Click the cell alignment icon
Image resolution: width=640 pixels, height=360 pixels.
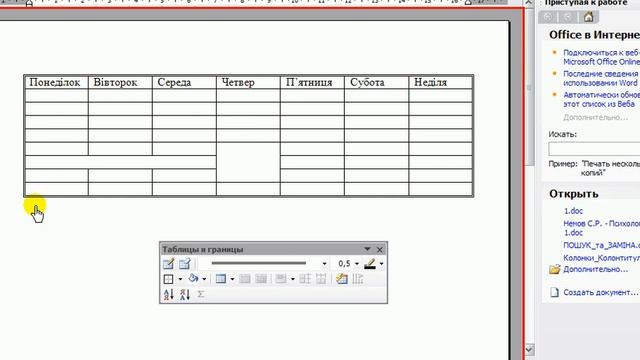(x=281, y=279)
